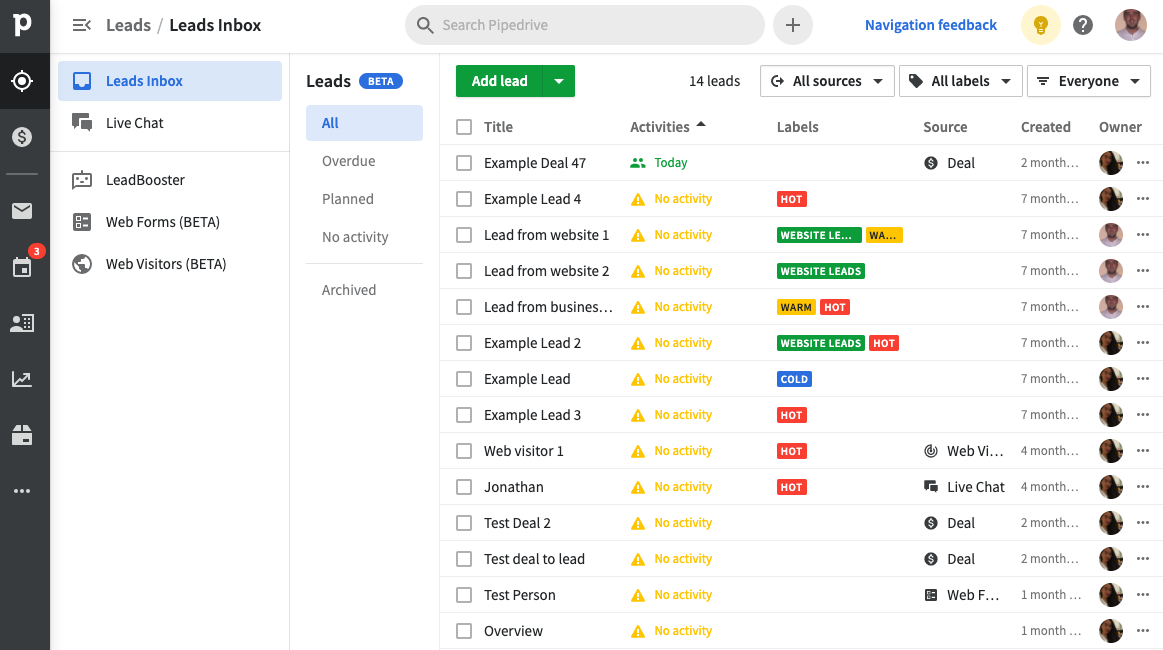
Task: Expand the Add lead dropdown arrow
Action: (559, 81)
